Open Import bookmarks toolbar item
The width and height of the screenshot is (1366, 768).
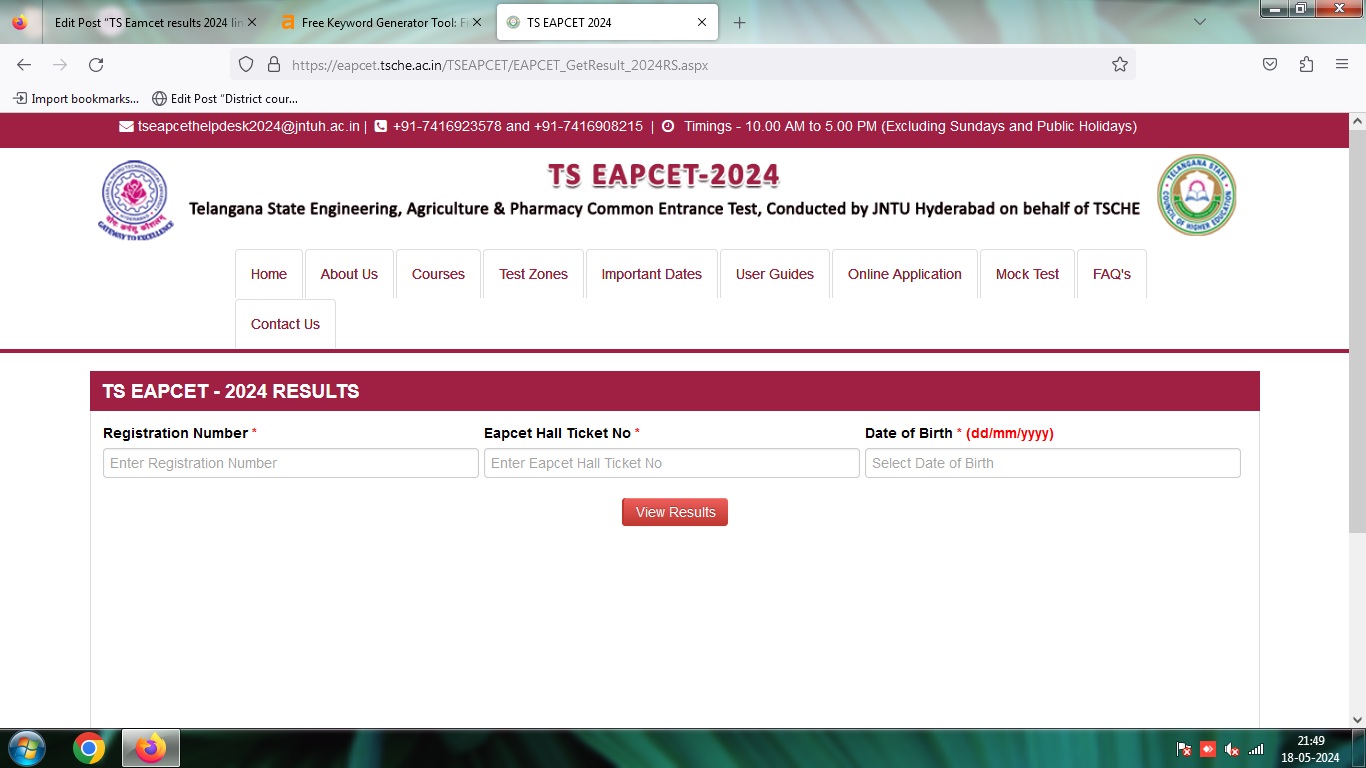(x=76, y=98)
